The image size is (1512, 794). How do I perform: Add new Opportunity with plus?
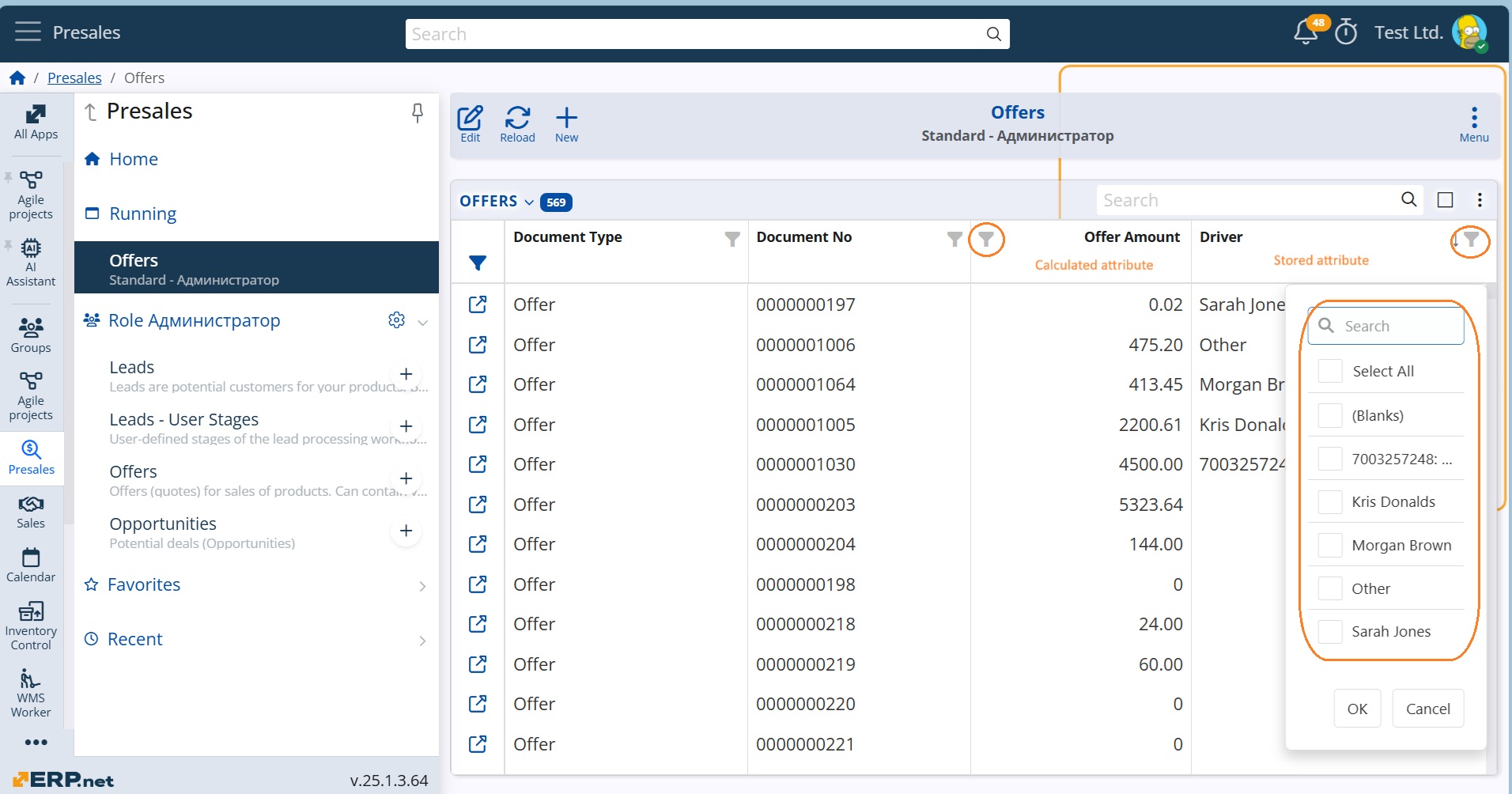(x=406, y=531)
